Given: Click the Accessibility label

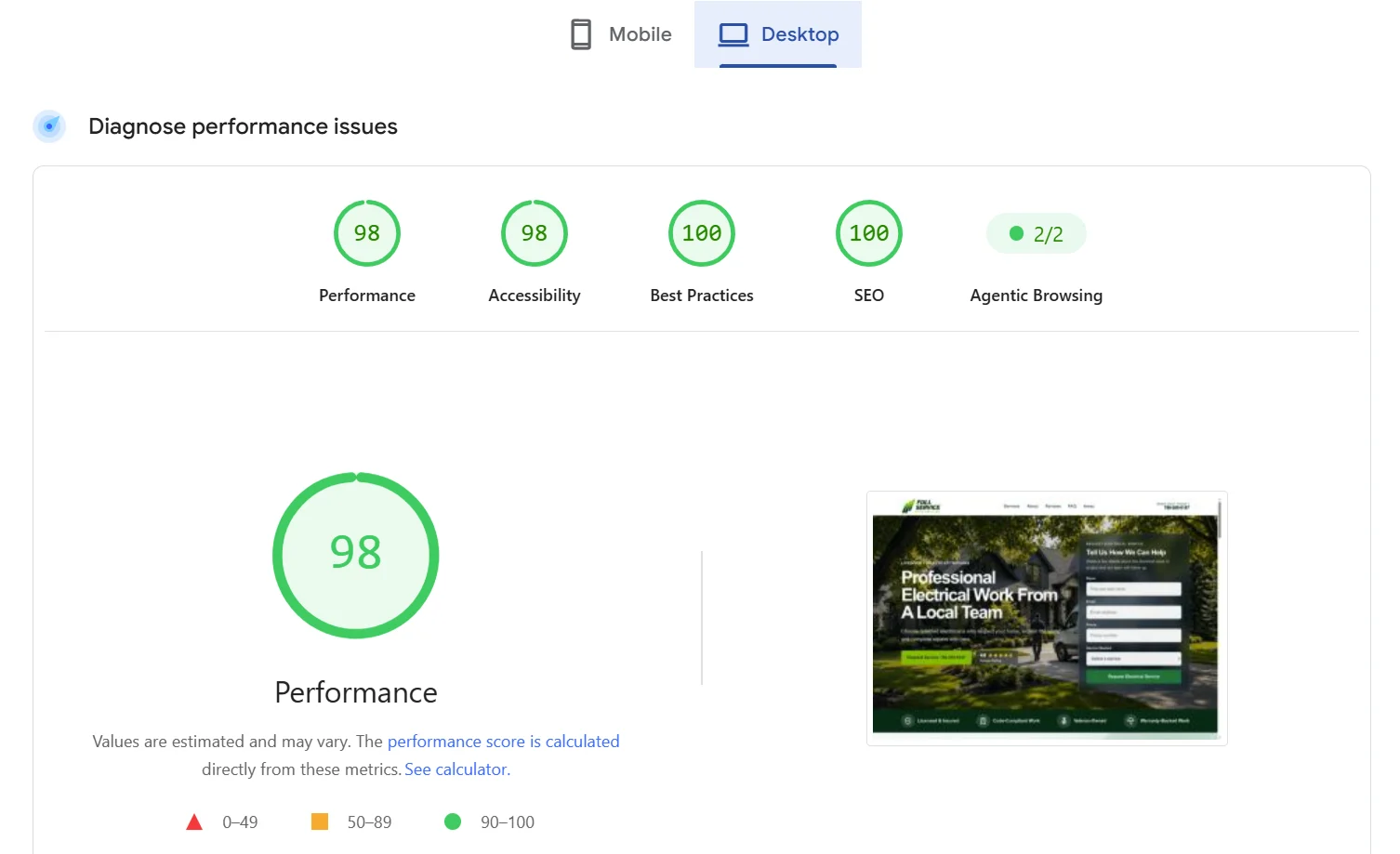Looking at the screenshot, I should (535, 296).
